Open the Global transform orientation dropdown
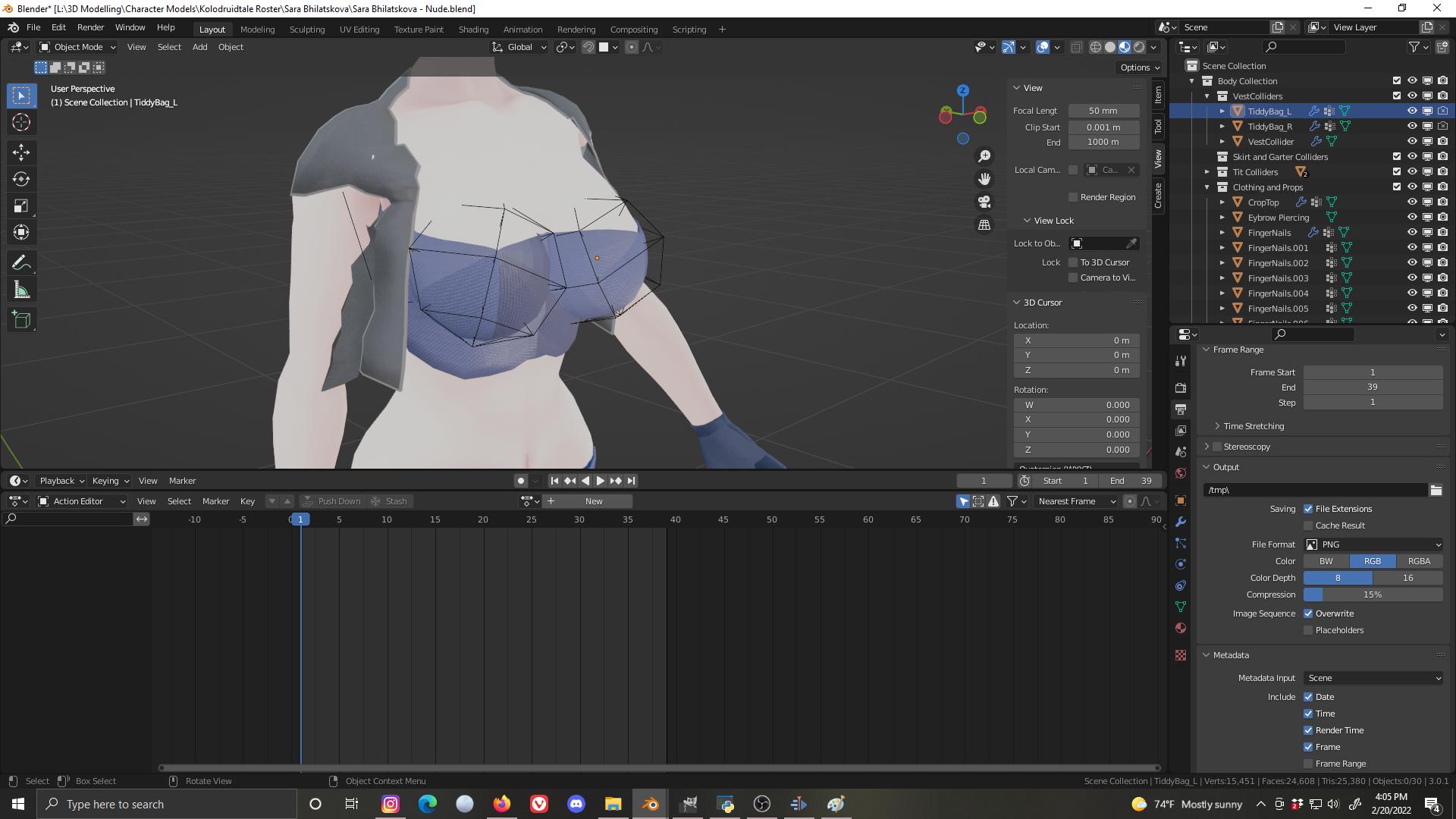The width and height of the screenshot is (1456, 819). pyautogui.click(x=520, y=47)
